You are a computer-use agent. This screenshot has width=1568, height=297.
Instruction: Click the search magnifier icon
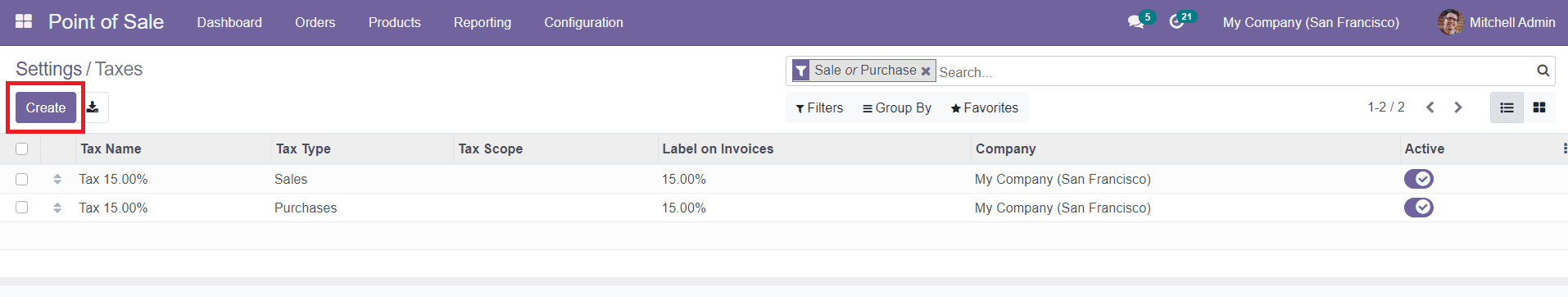(1543, 71)
